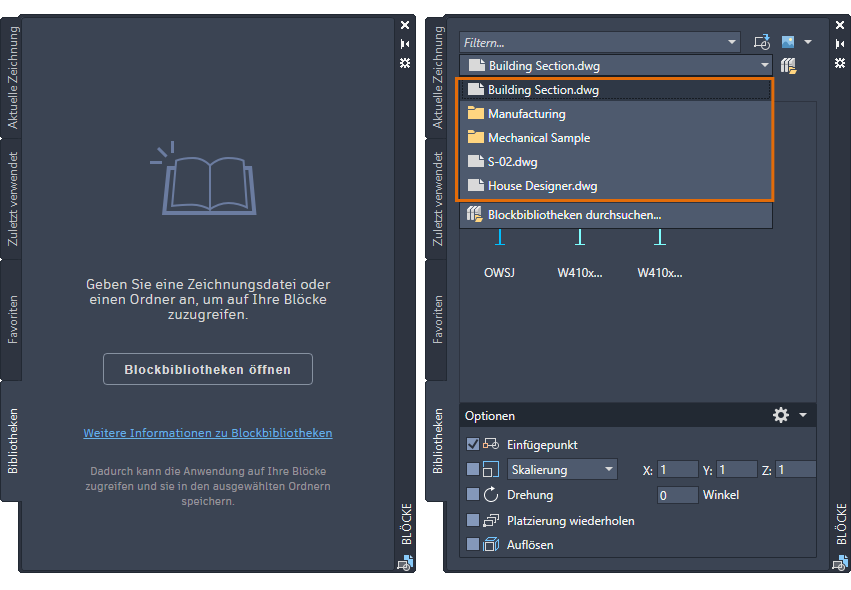
Task: Click the folder icon next to Manufacturing
Action: (475, 113)
